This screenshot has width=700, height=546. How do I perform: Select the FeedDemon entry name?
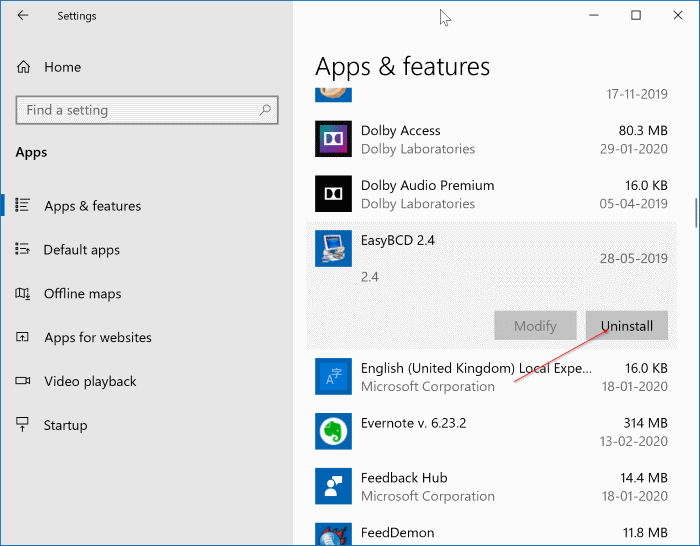(x=397, y=533)
